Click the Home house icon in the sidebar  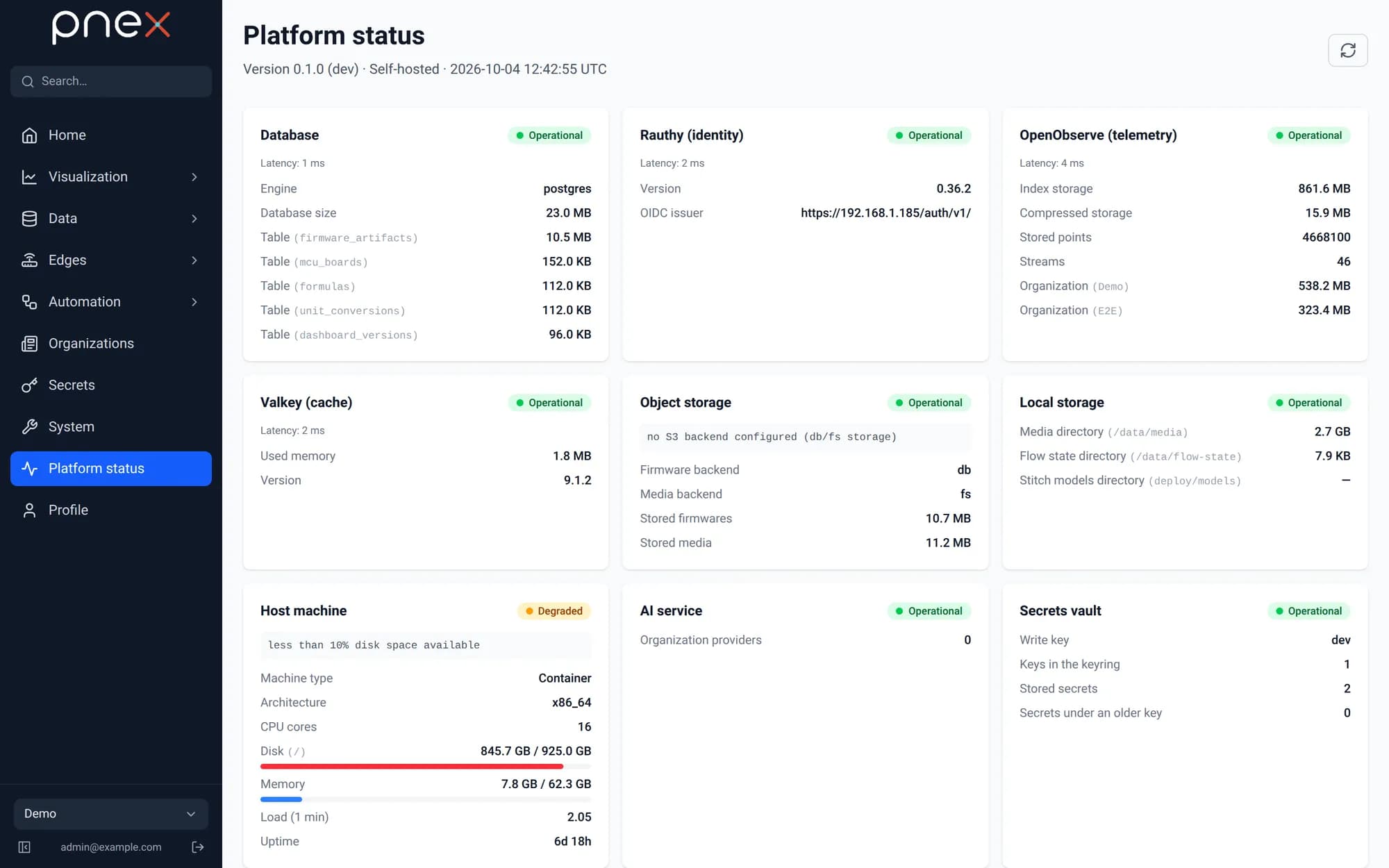29,135
